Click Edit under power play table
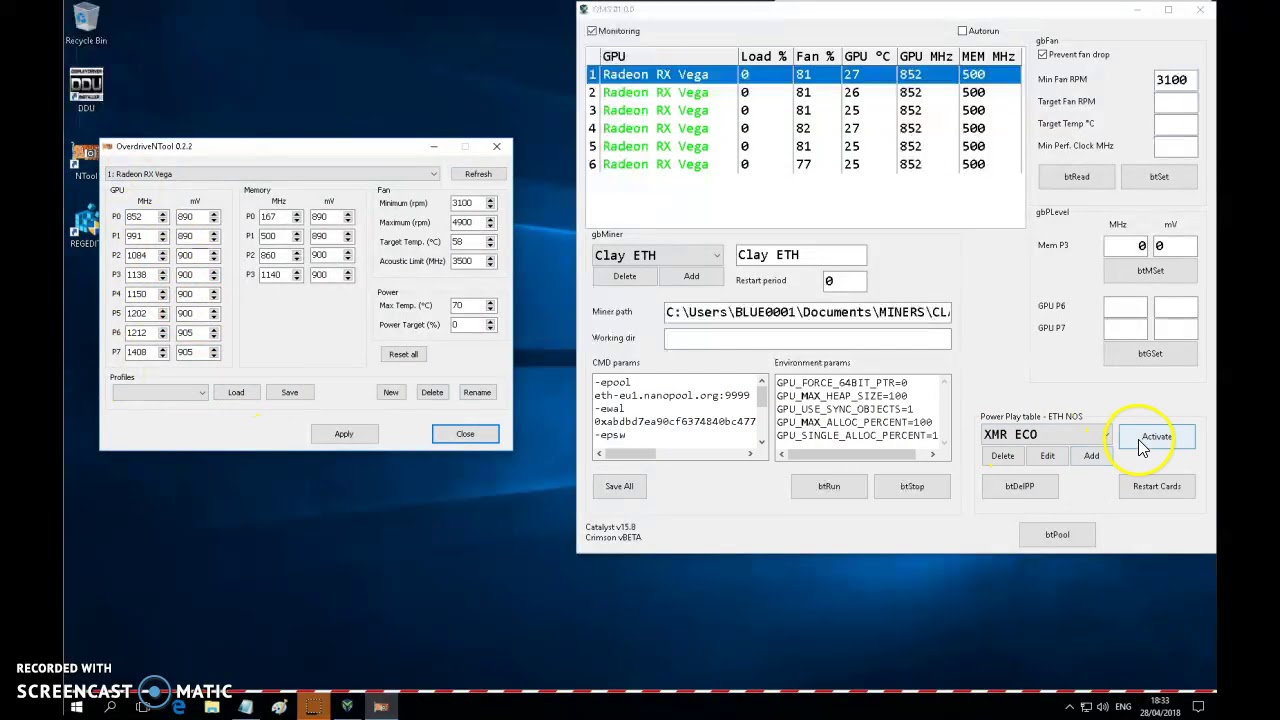The height and width of the screenshot is (720, 1280). tap(1047, 456)
